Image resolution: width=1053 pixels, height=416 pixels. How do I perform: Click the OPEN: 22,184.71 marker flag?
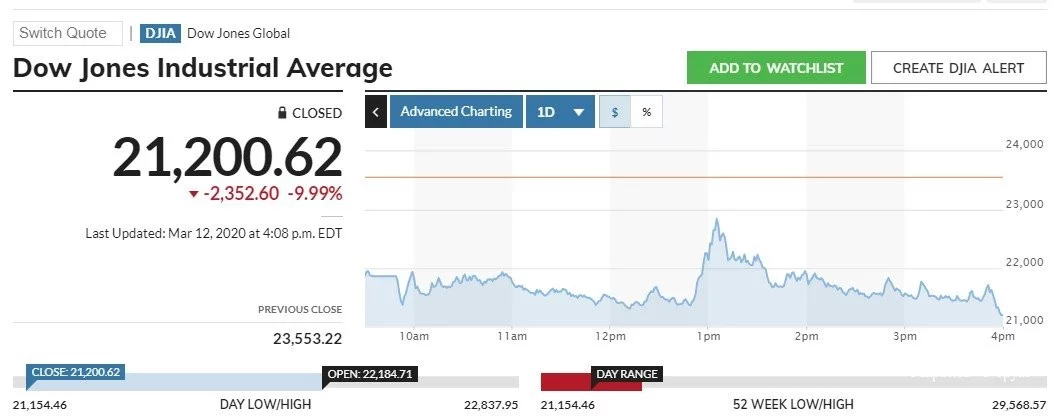371,376
